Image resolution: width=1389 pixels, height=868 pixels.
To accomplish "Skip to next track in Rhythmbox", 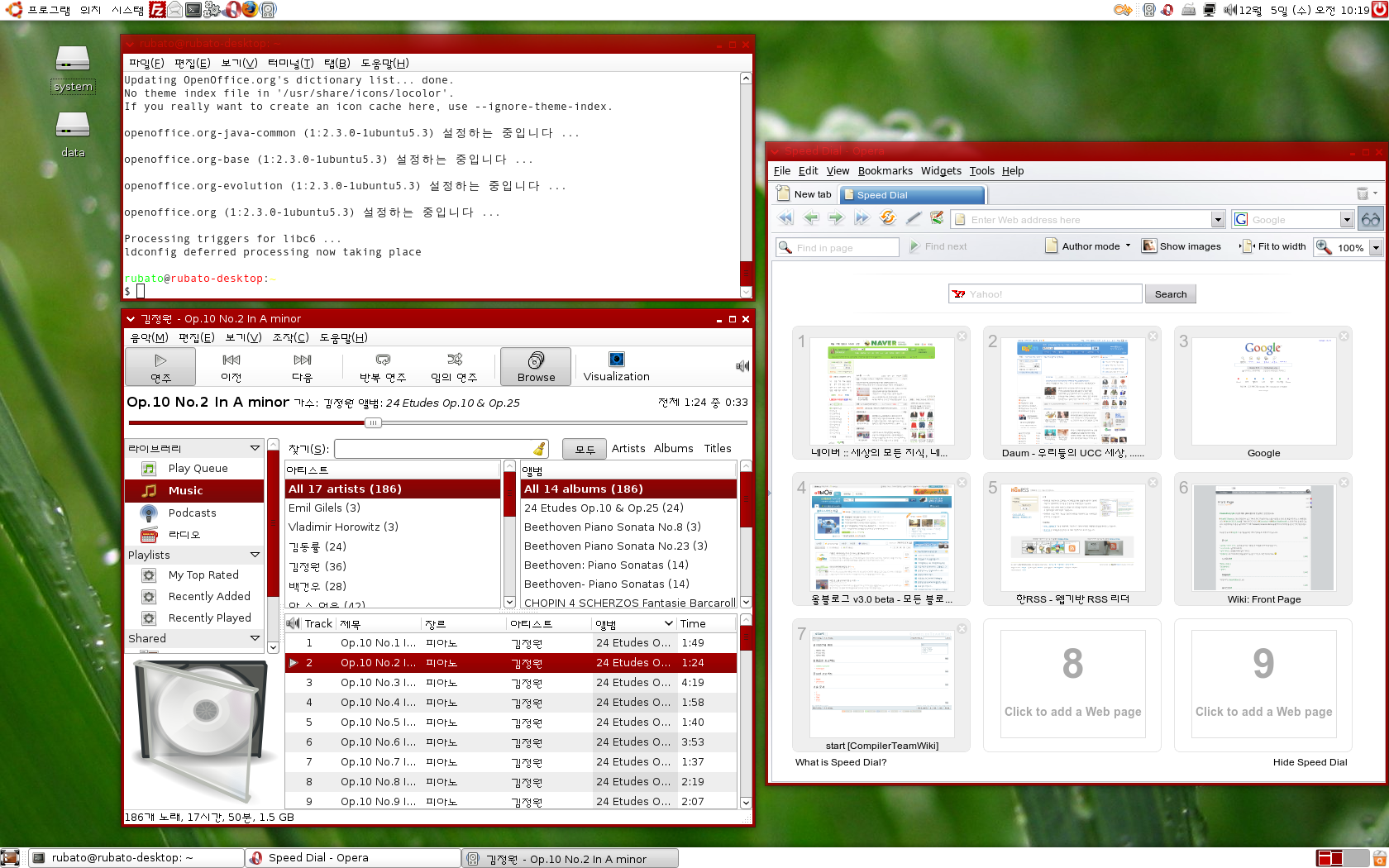I will coord(303,367).
